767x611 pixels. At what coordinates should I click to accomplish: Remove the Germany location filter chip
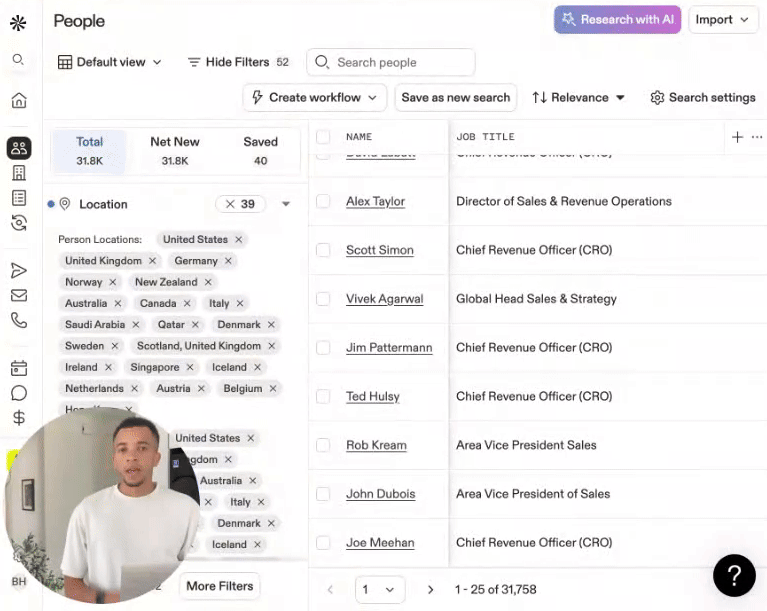[x=228, y=261]
